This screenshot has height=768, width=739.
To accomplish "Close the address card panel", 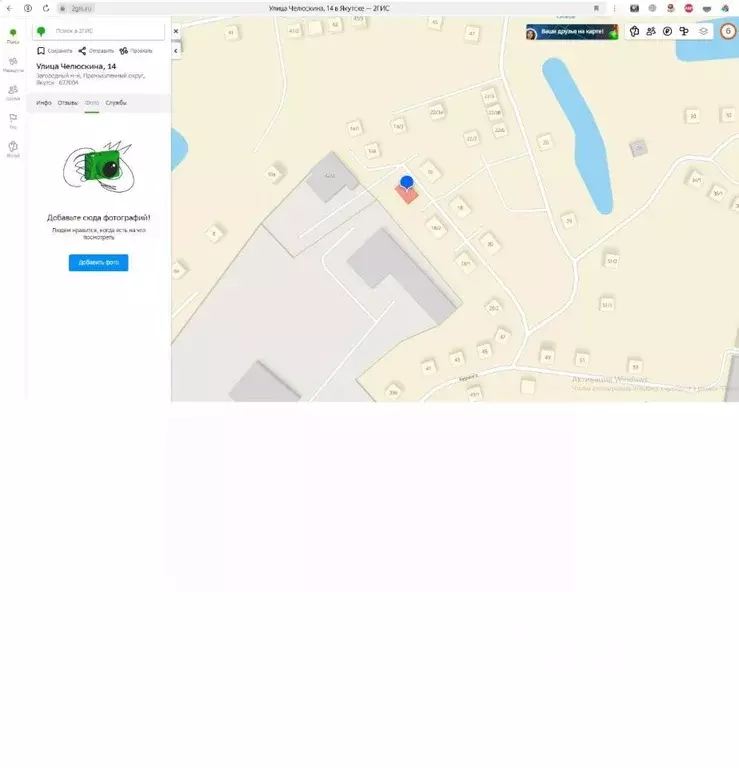I will coord(176,31).
